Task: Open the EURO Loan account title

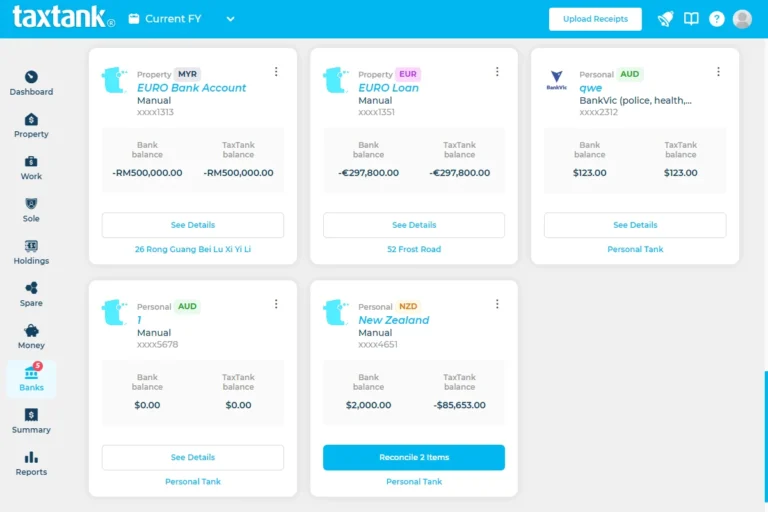Action: click(x=388, y=88)
